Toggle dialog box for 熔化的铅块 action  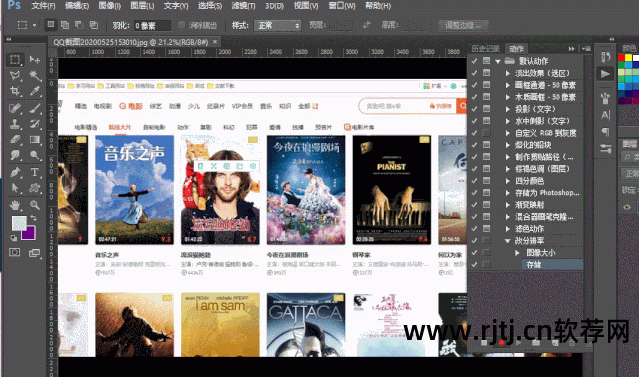pyautogui.click(x=486, y=145)
